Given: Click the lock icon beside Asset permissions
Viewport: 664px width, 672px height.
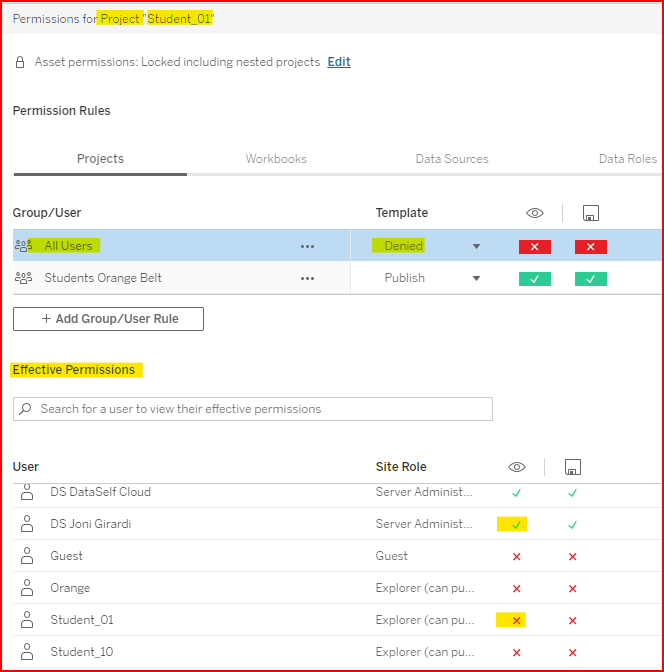Looking at the screenshot, I should tap(20, 62).
